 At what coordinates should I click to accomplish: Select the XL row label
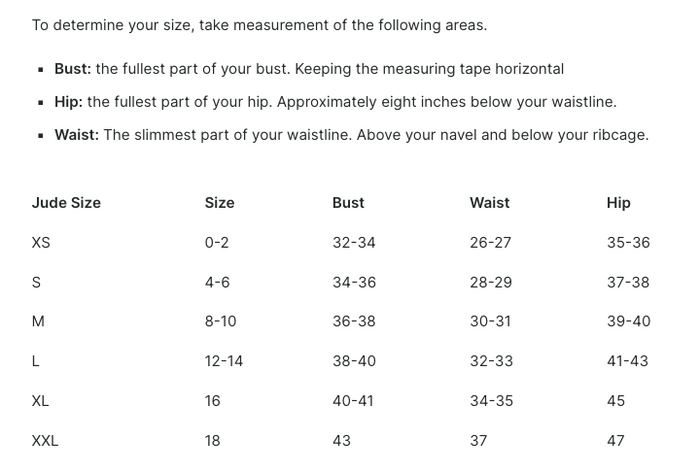[x=40, y=401]
